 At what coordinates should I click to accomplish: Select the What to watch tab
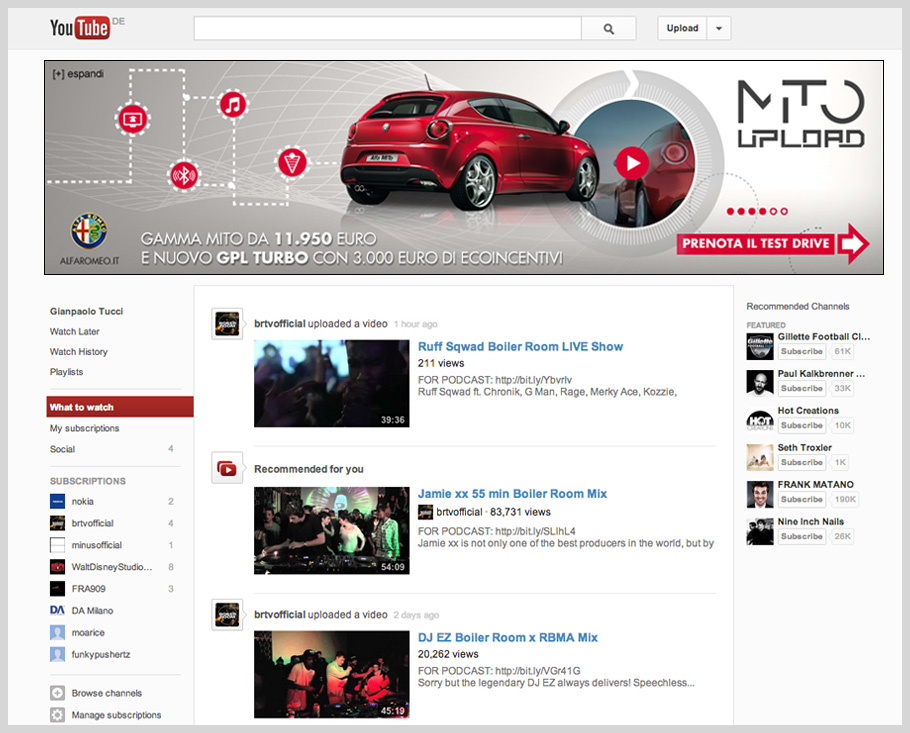click(x=120, y=407)
